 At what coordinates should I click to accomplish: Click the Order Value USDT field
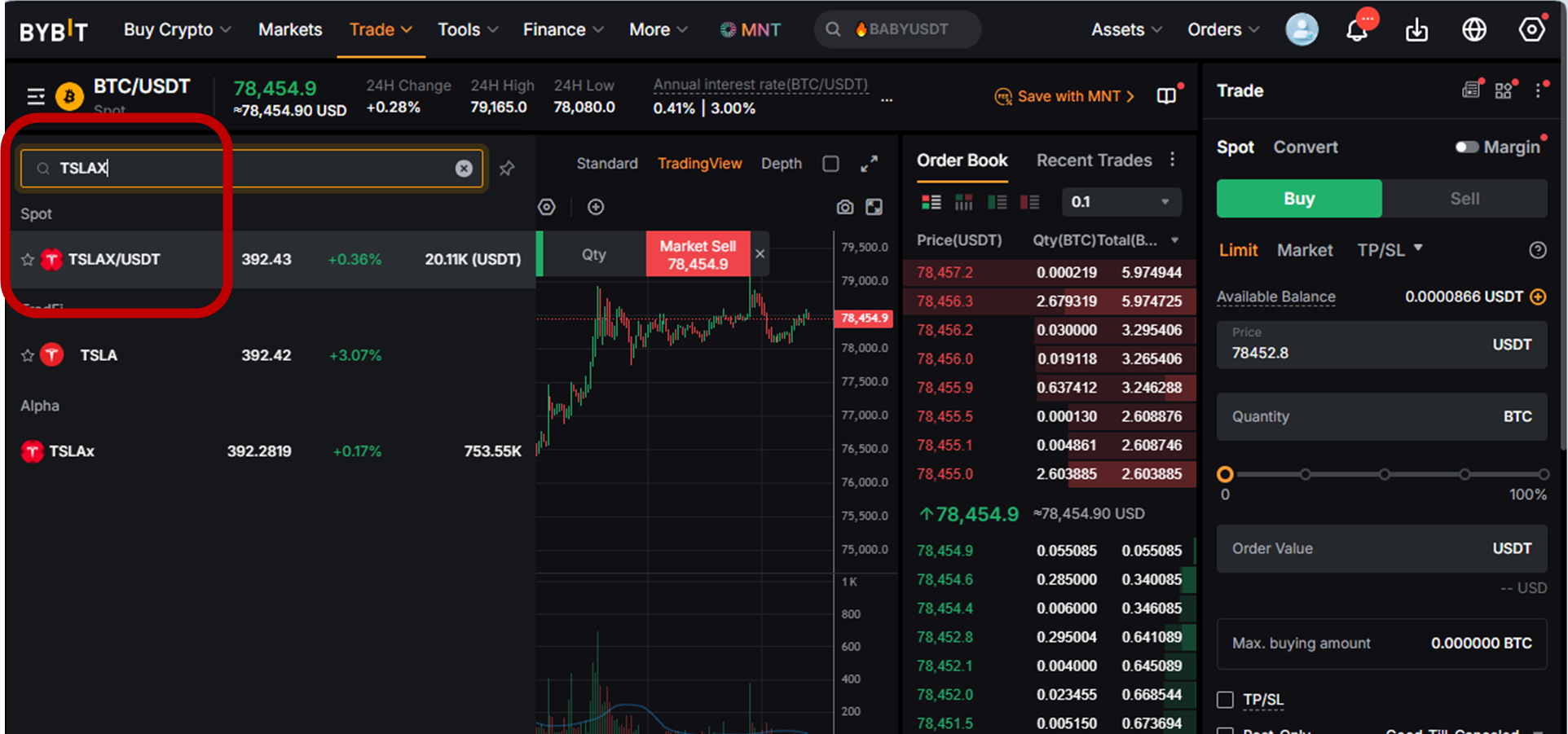1381,548
